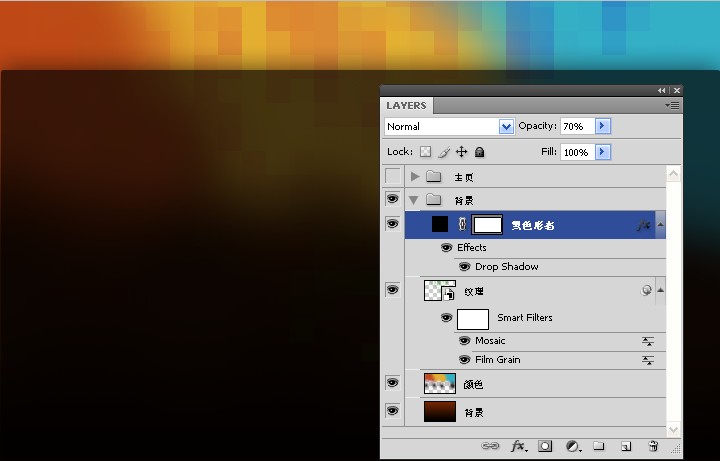Open Film Grain filter blending options icon
This screenshot has height=461, width=720.
pyautogui.click(x=648, y=360)
